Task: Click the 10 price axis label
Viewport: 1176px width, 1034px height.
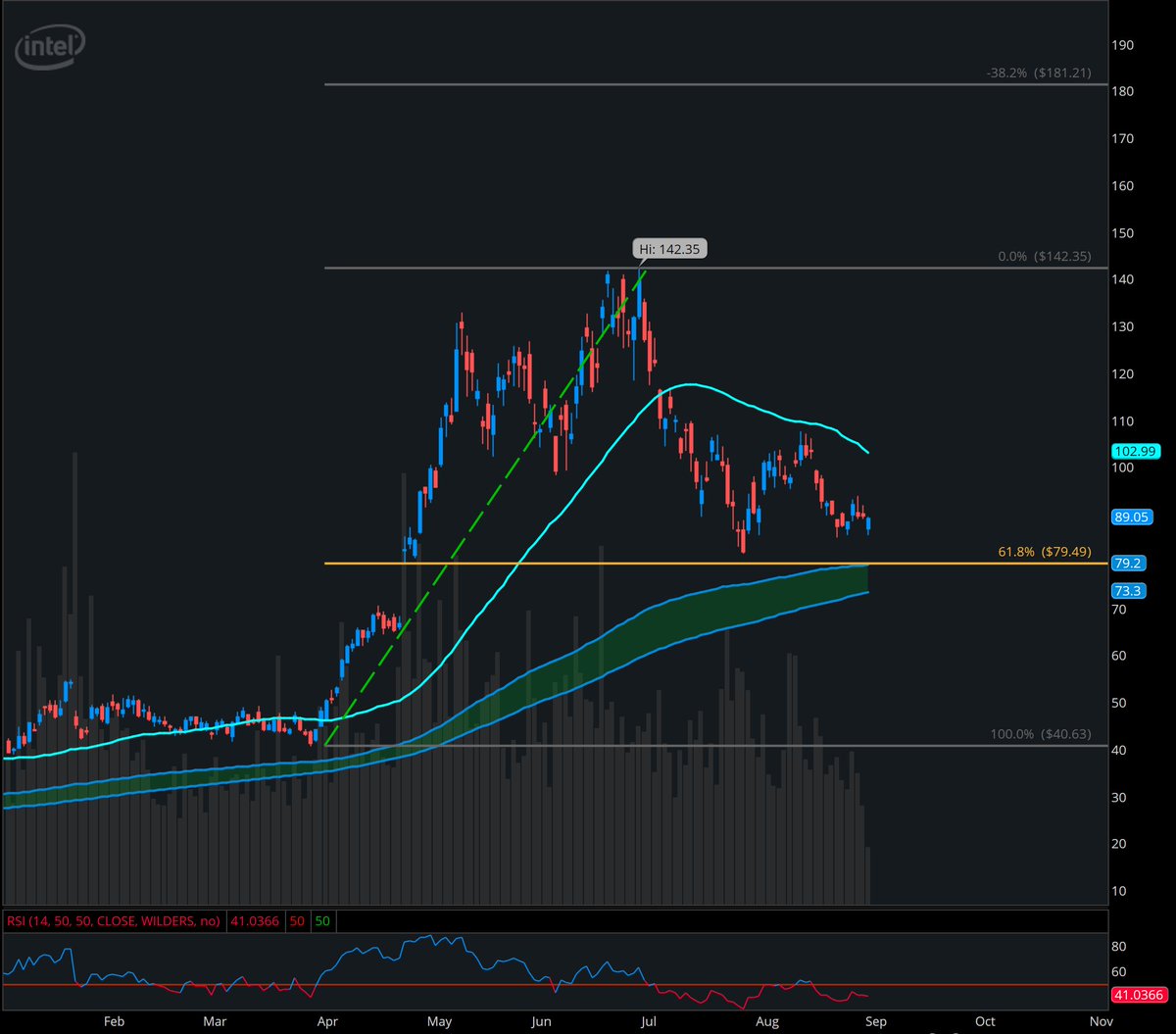Action: (1120, 891)
